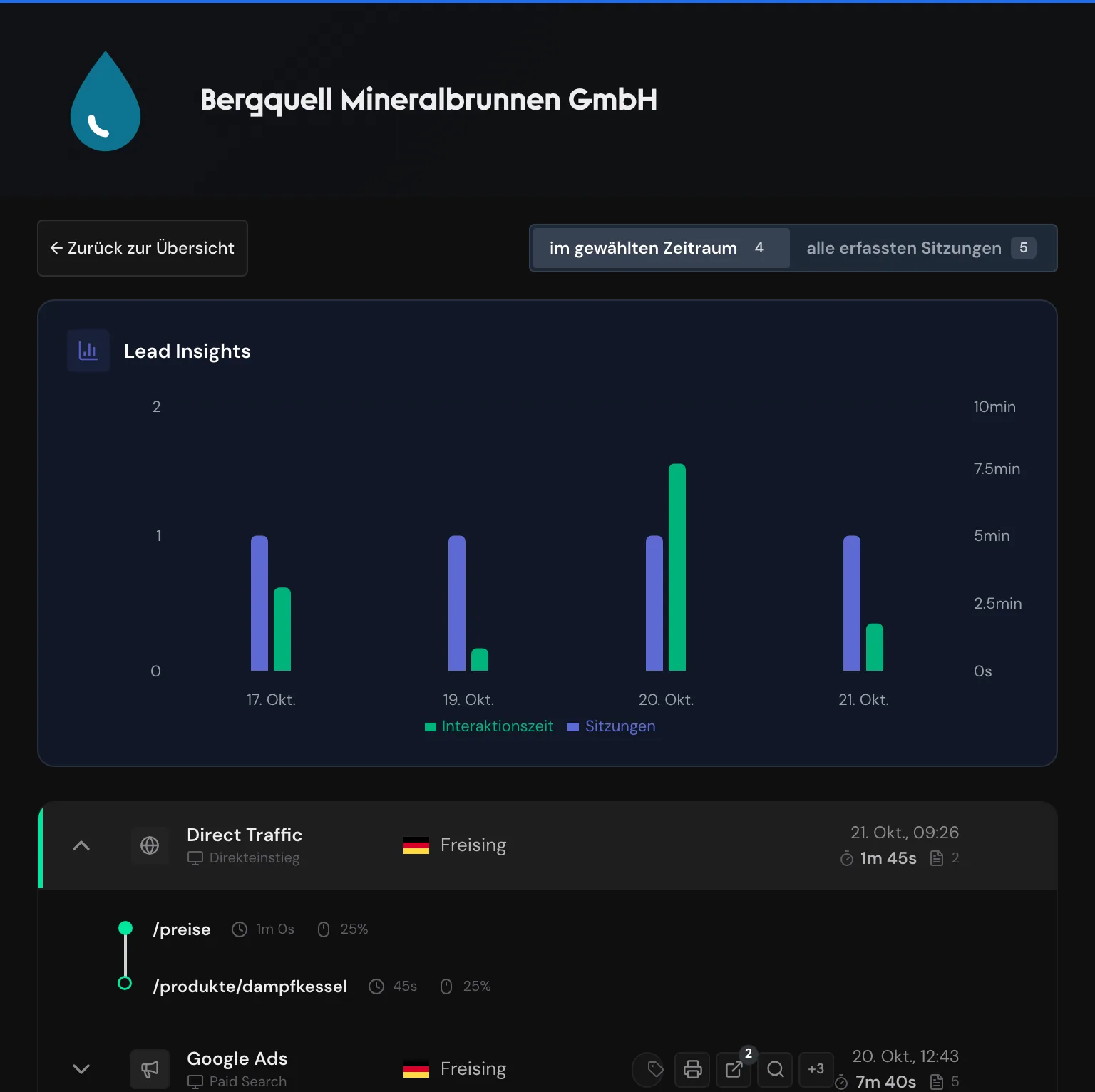Click the timestamp 21. Okt., 09:26
This screenshot has width=1095, height=1092.
click(x=905, y=833)
